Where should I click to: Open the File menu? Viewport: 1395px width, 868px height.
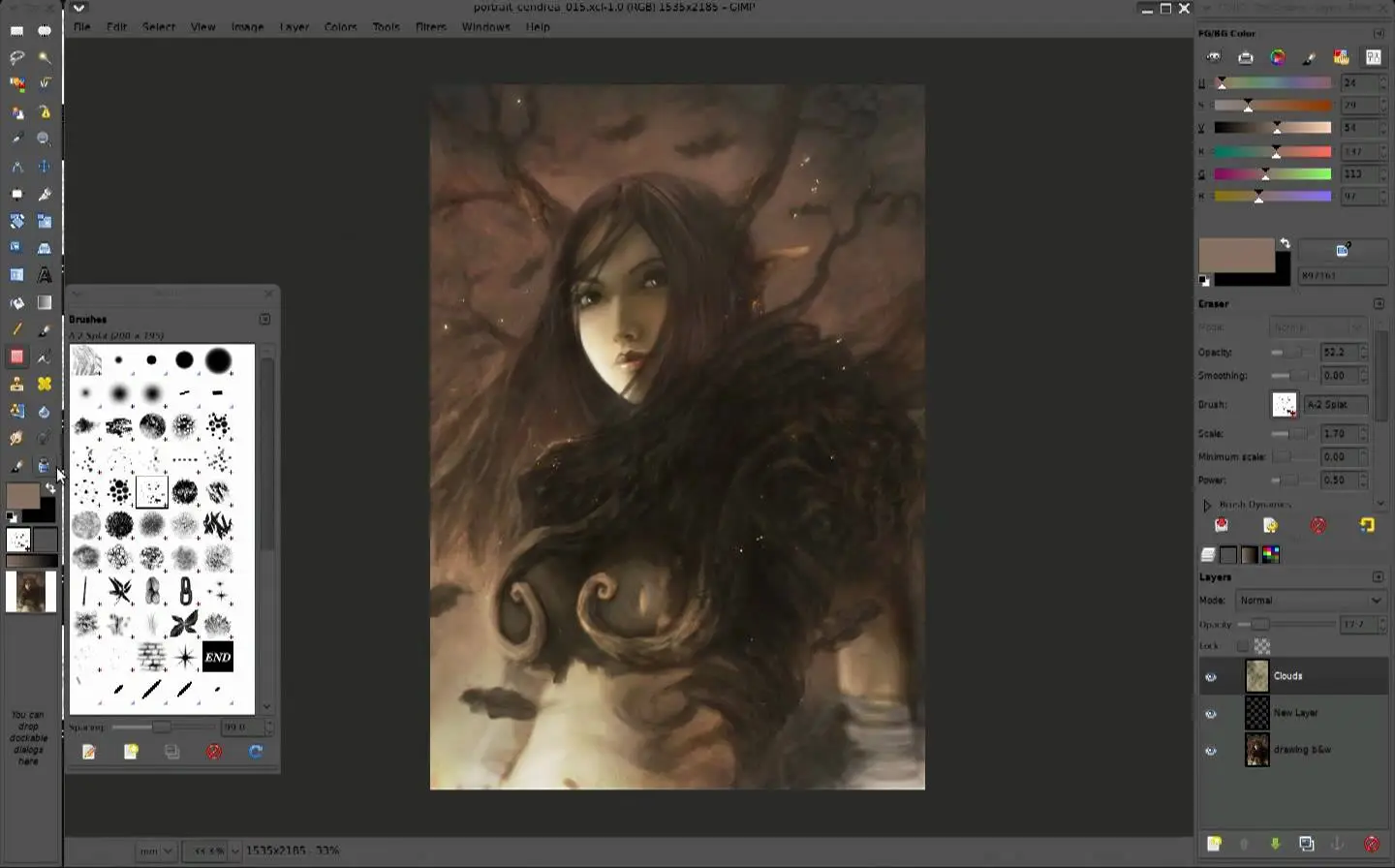(82, 27)
